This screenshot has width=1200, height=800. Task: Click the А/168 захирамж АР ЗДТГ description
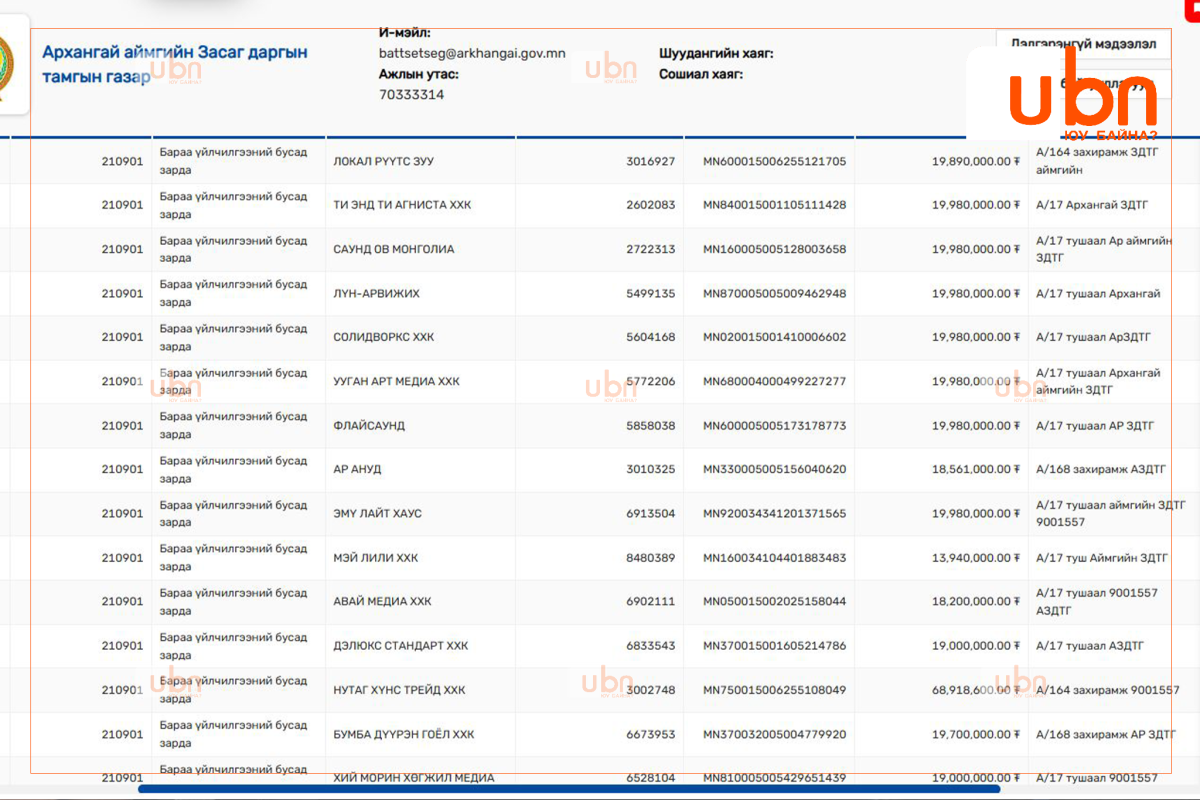1106,734
